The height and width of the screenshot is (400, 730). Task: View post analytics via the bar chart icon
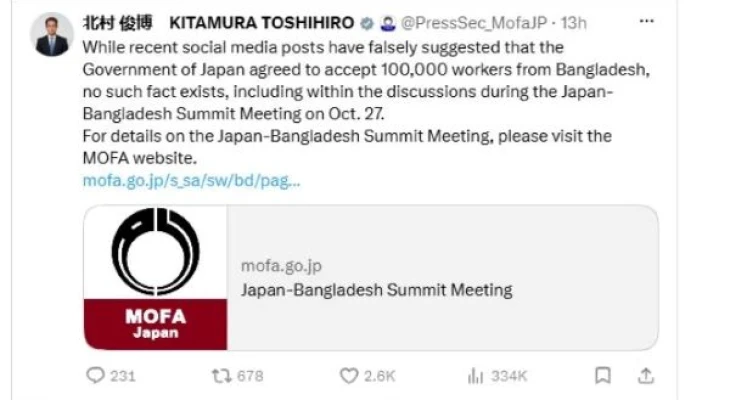tap(475, 376)
